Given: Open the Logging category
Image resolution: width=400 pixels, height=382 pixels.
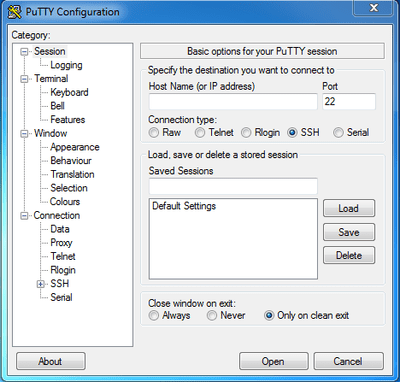Looking at the screenshot, I should tap(66, 65).
